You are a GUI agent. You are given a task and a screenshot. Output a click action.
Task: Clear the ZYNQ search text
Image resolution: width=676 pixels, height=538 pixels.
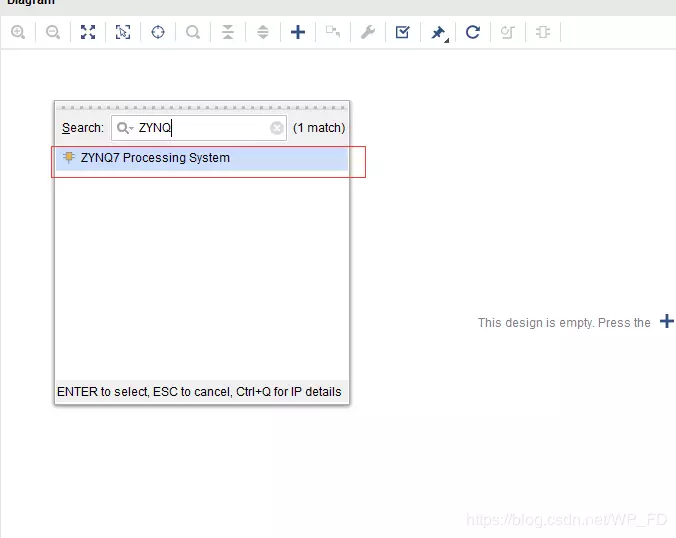tap(277, 128)
